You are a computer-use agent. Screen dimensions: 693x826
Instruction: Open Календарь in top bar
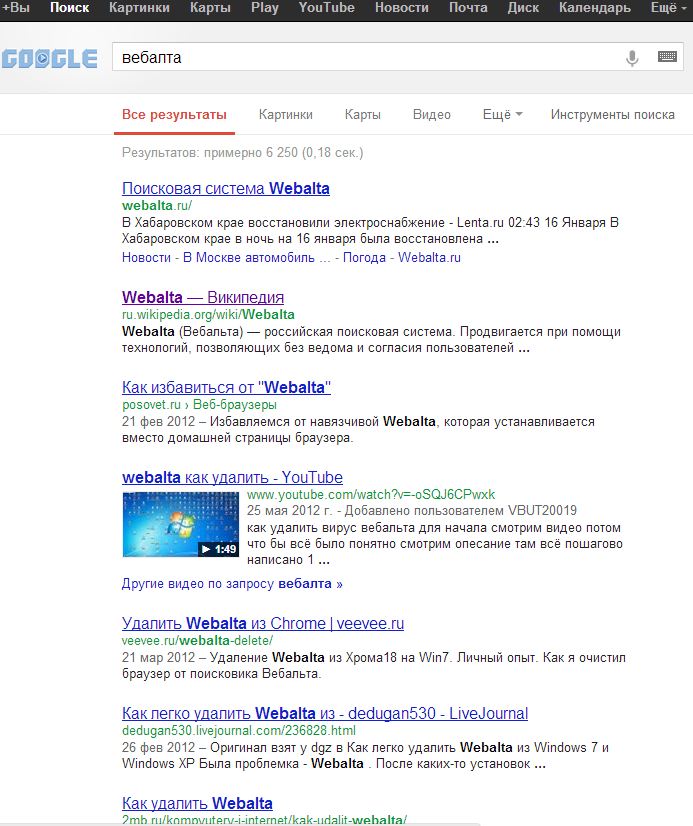(x=595, y=8)
